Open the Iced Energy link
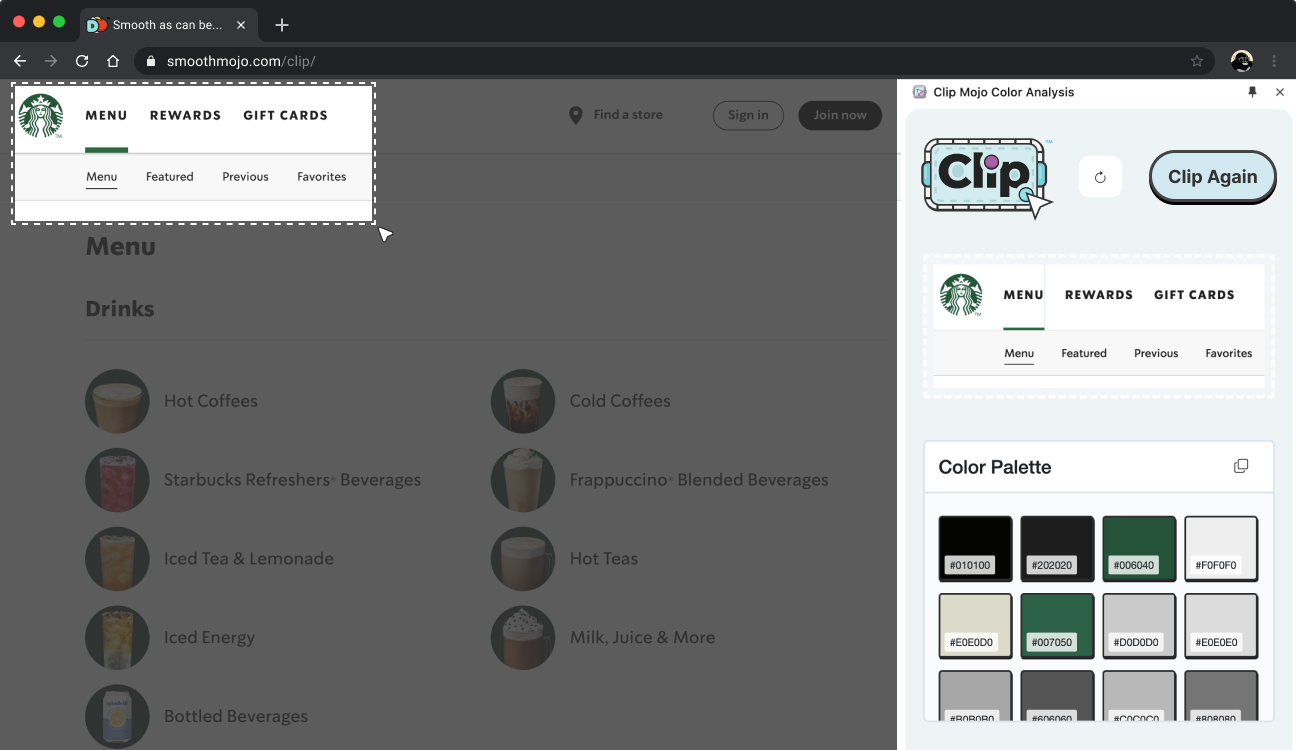This screenshot has height=750, width=1296. 209,638
